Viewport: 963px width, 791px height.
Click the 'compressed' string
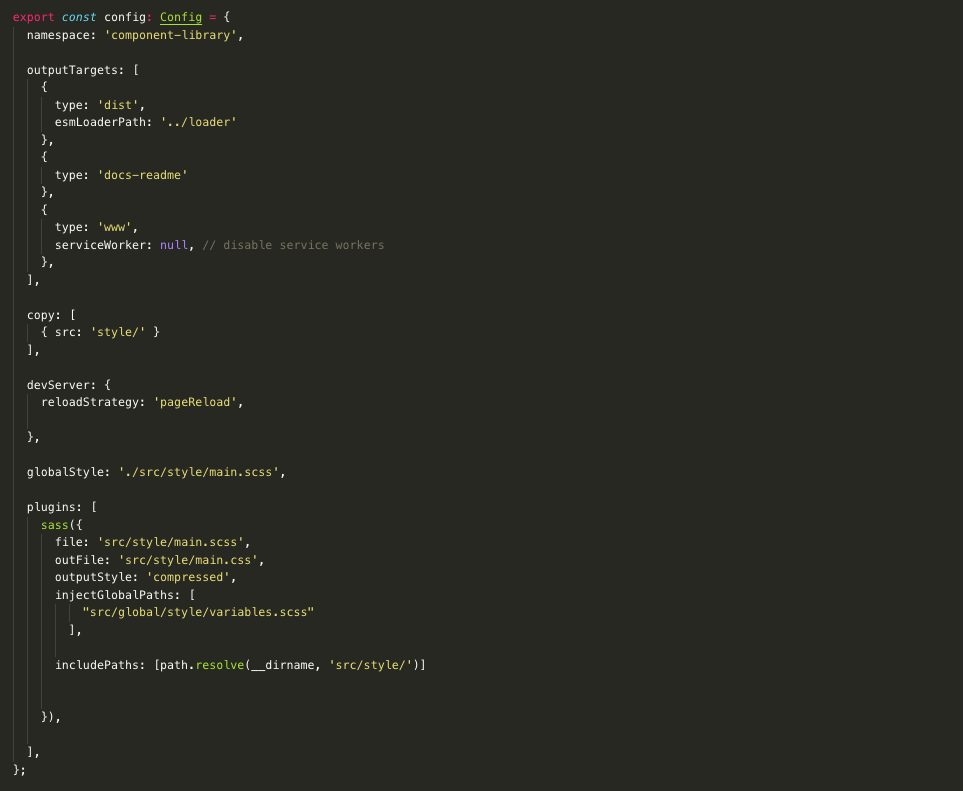tap(188, 577)
